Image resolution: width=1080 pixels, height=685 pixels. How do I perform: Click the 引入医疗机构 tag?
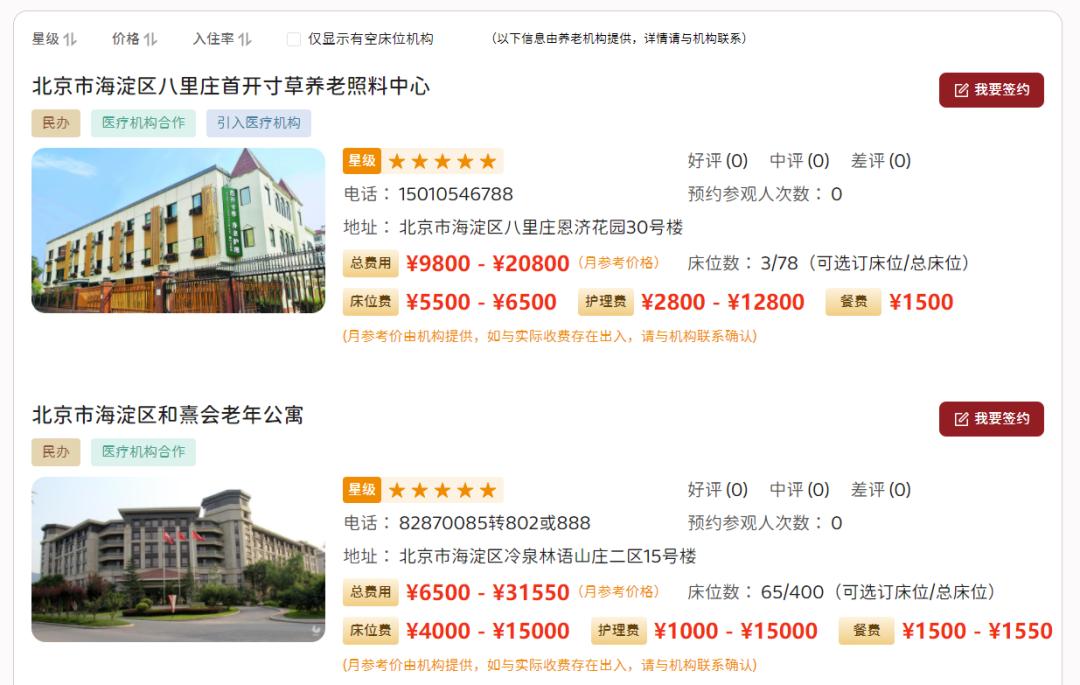pos(258,123)
